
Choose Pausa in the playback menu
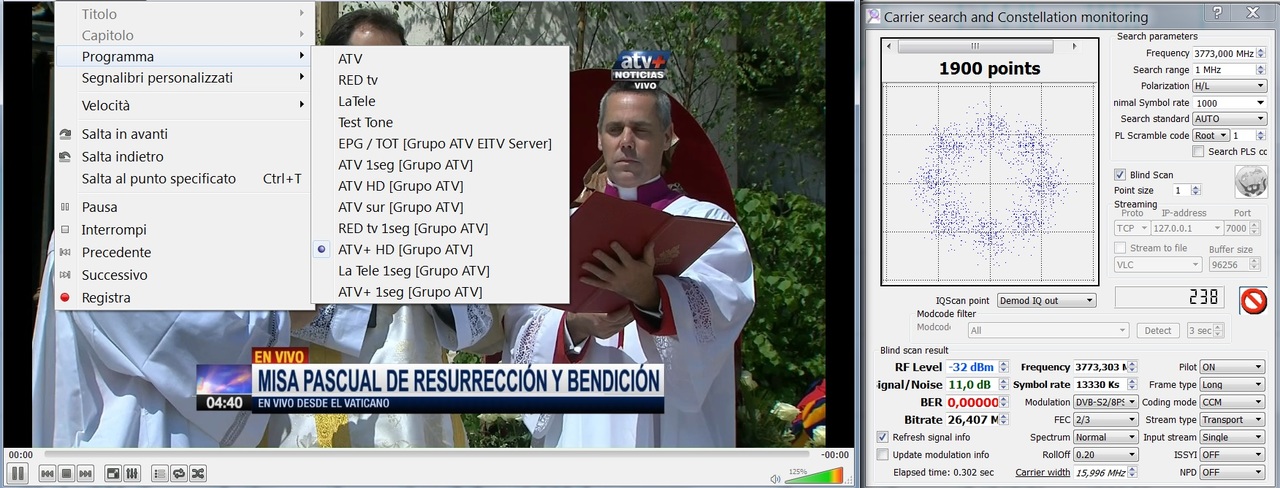pyautogui.click(x=185, y=207)
